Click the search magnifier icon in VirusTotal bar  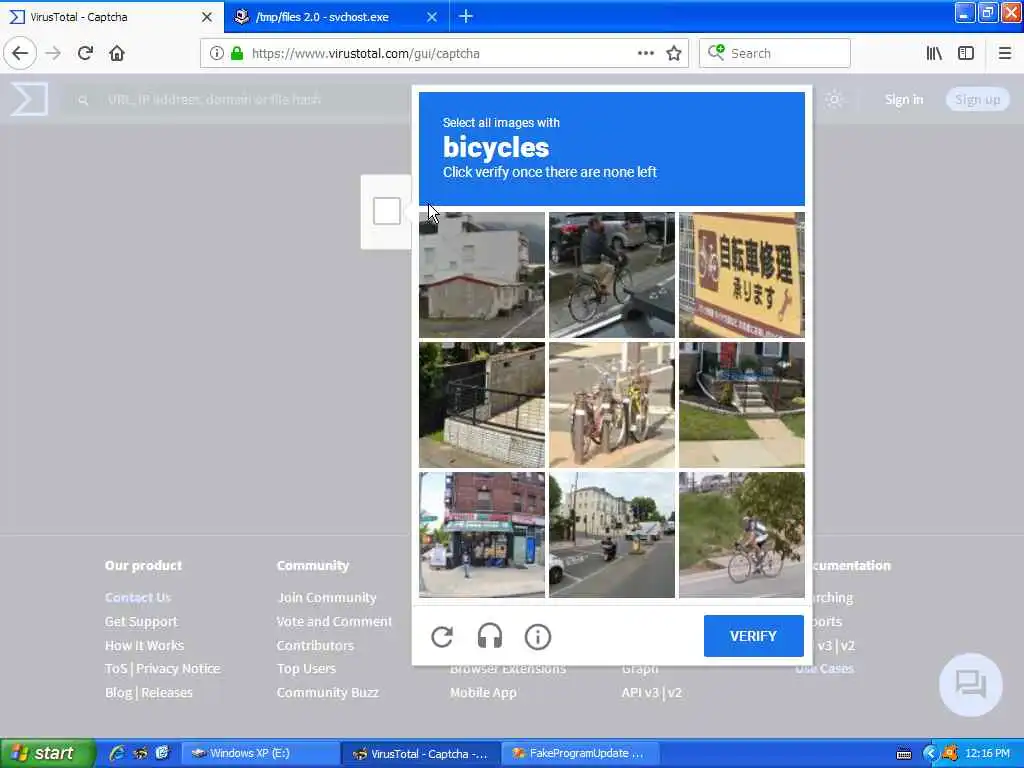(x=83, y=100)
